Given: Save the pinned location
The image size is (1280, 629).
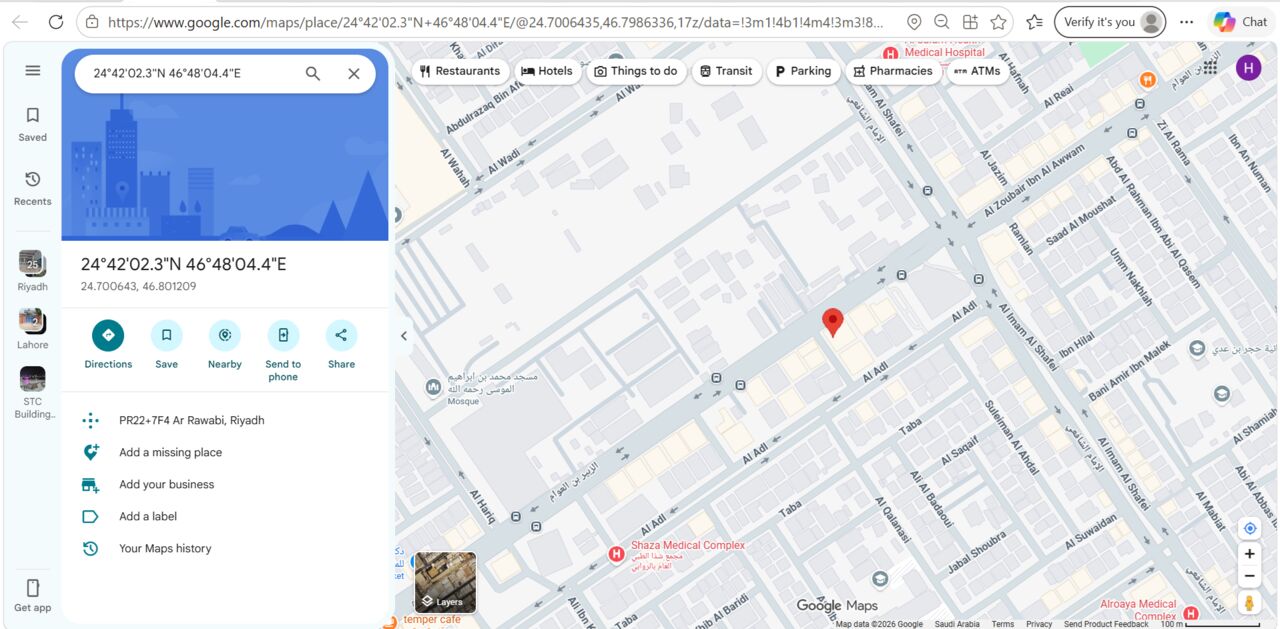Looking at the screenshot, I should click(167, 345).
